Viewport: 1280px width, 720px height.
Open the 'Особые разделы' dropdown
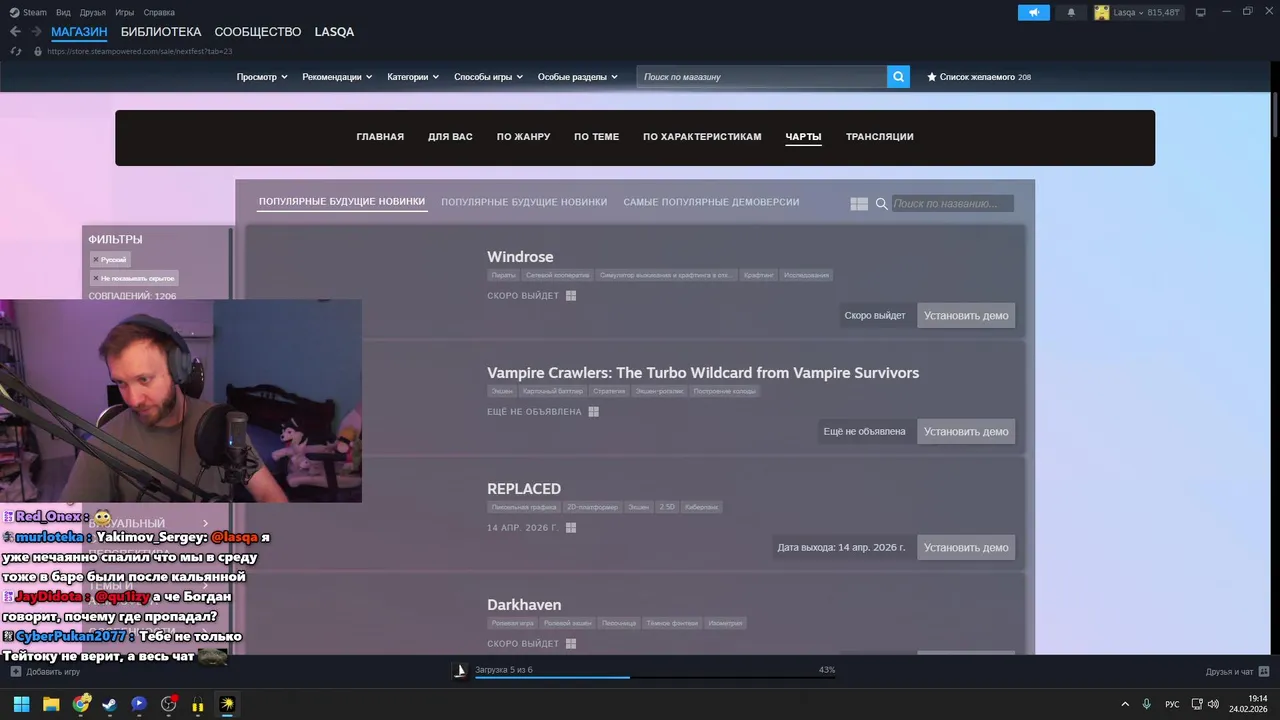[x=578, y=77]
